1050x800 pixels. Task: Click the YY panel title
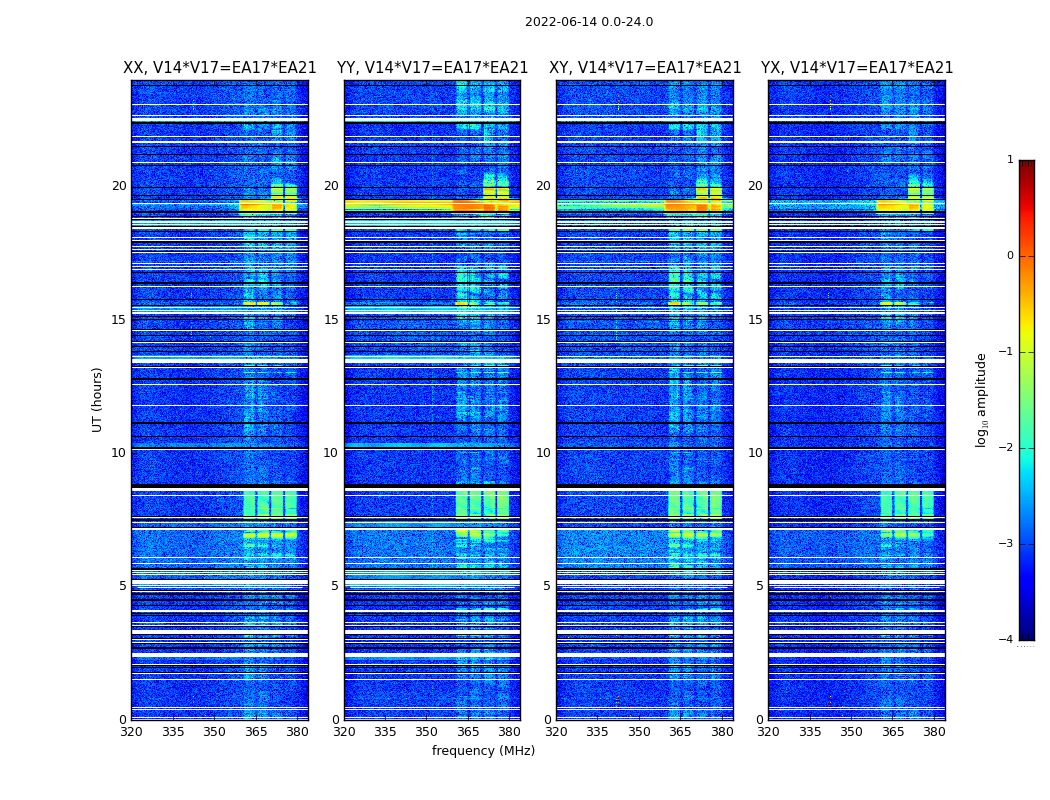pos(432,68)
